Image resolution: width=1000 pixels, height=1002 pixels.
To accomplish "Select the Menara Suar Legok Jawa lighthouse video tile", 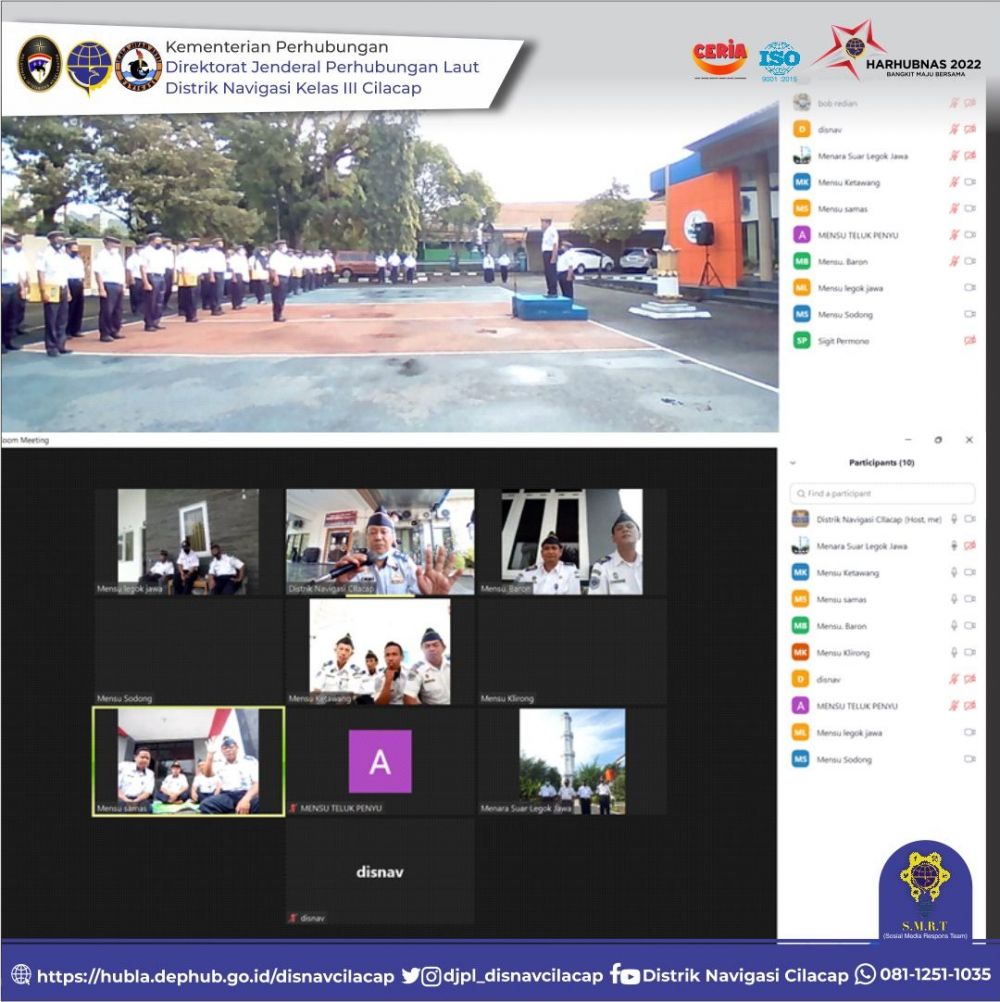I will tap(572, 761).
